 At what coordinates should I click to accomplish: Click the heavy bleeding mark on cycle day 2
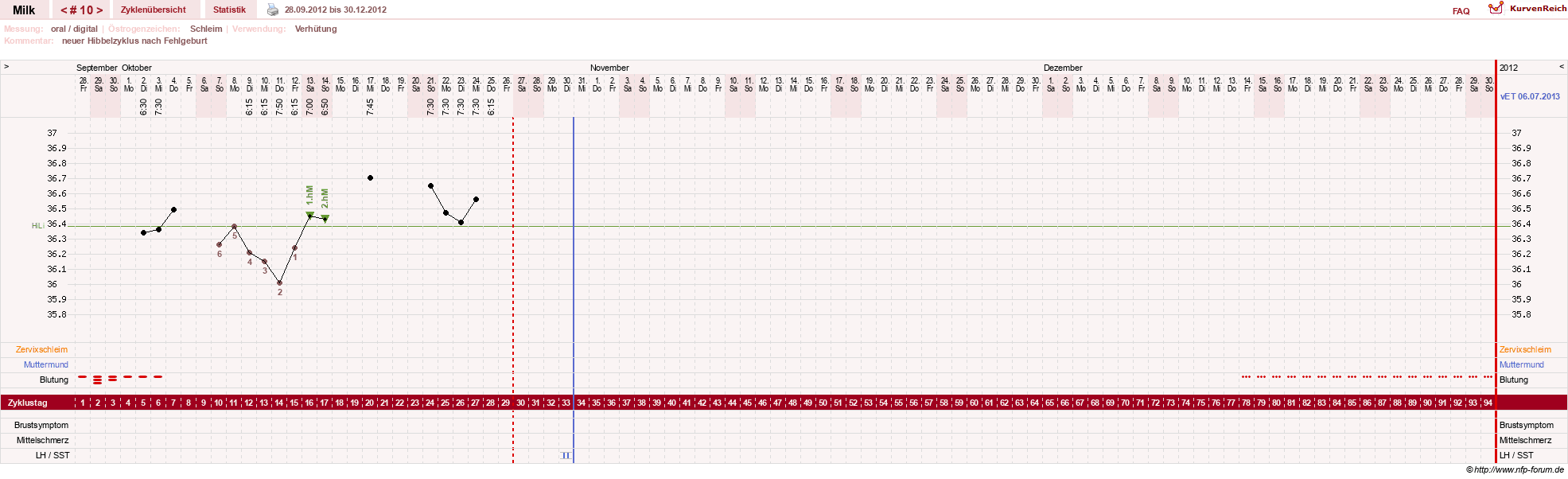[x=98, y=380]
